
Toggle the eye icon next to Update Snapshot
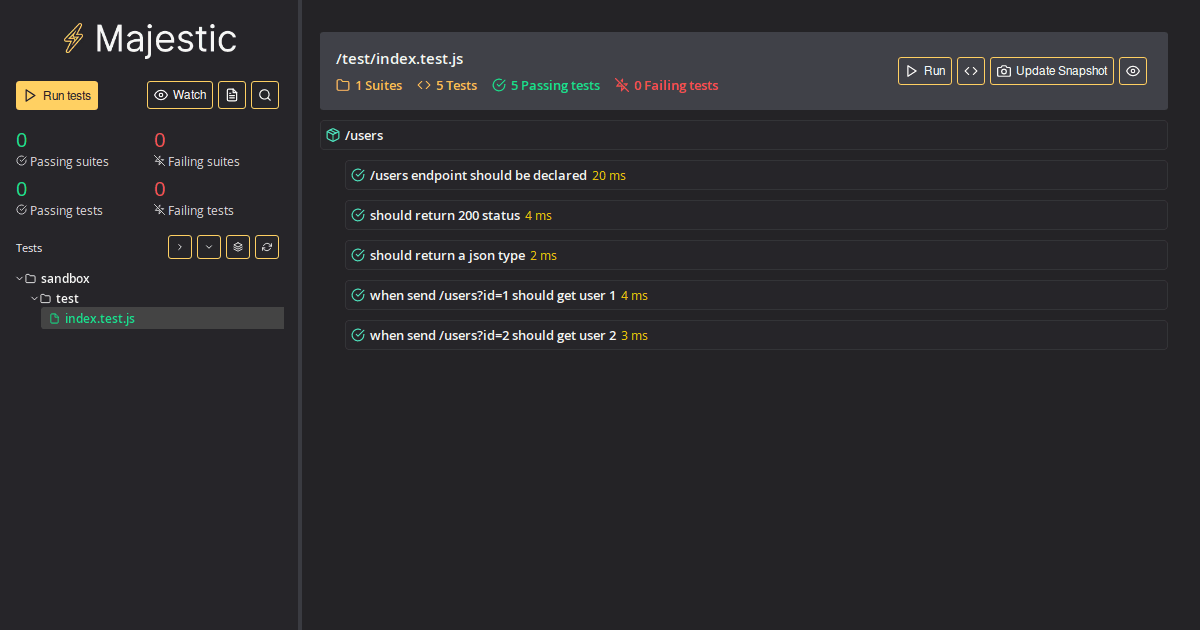(1132, 70)
